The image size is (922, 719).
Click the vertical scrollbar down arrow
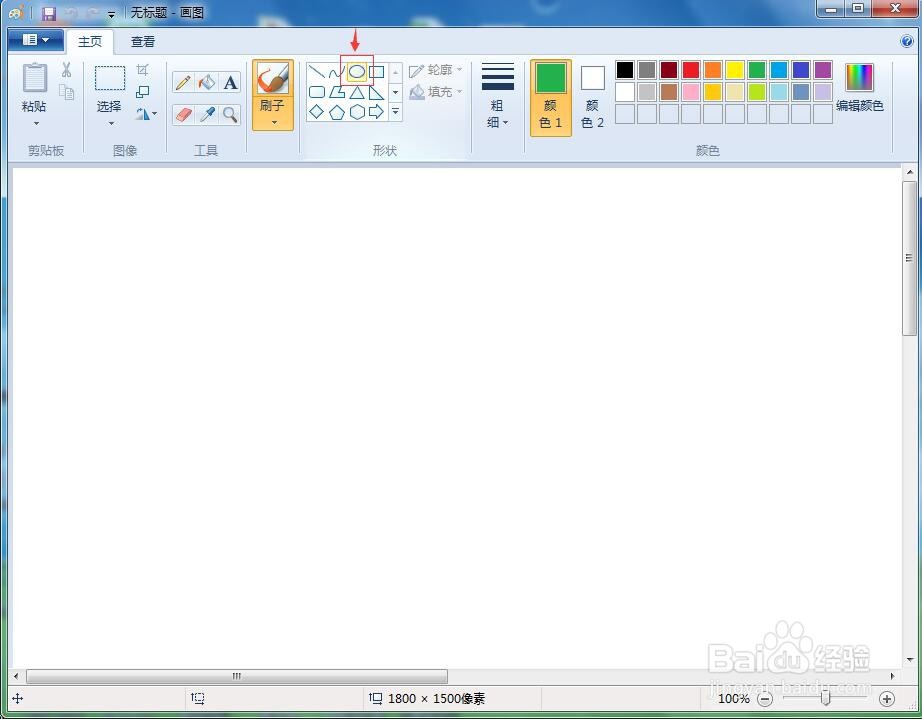coord(910,659)
